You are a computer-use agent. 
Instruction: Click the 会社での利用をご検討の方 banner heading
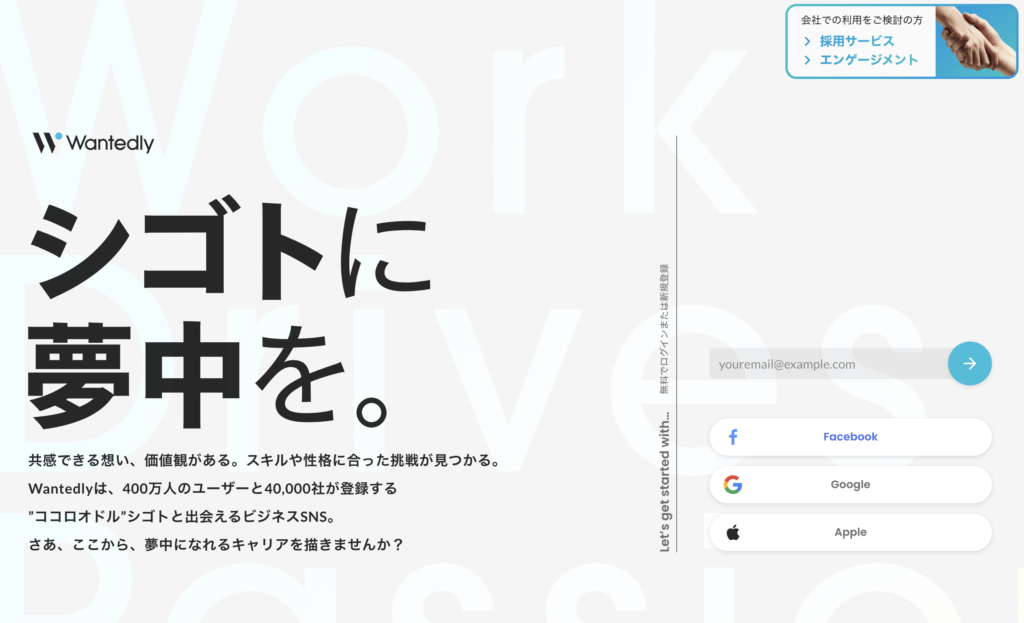[861, 20]
